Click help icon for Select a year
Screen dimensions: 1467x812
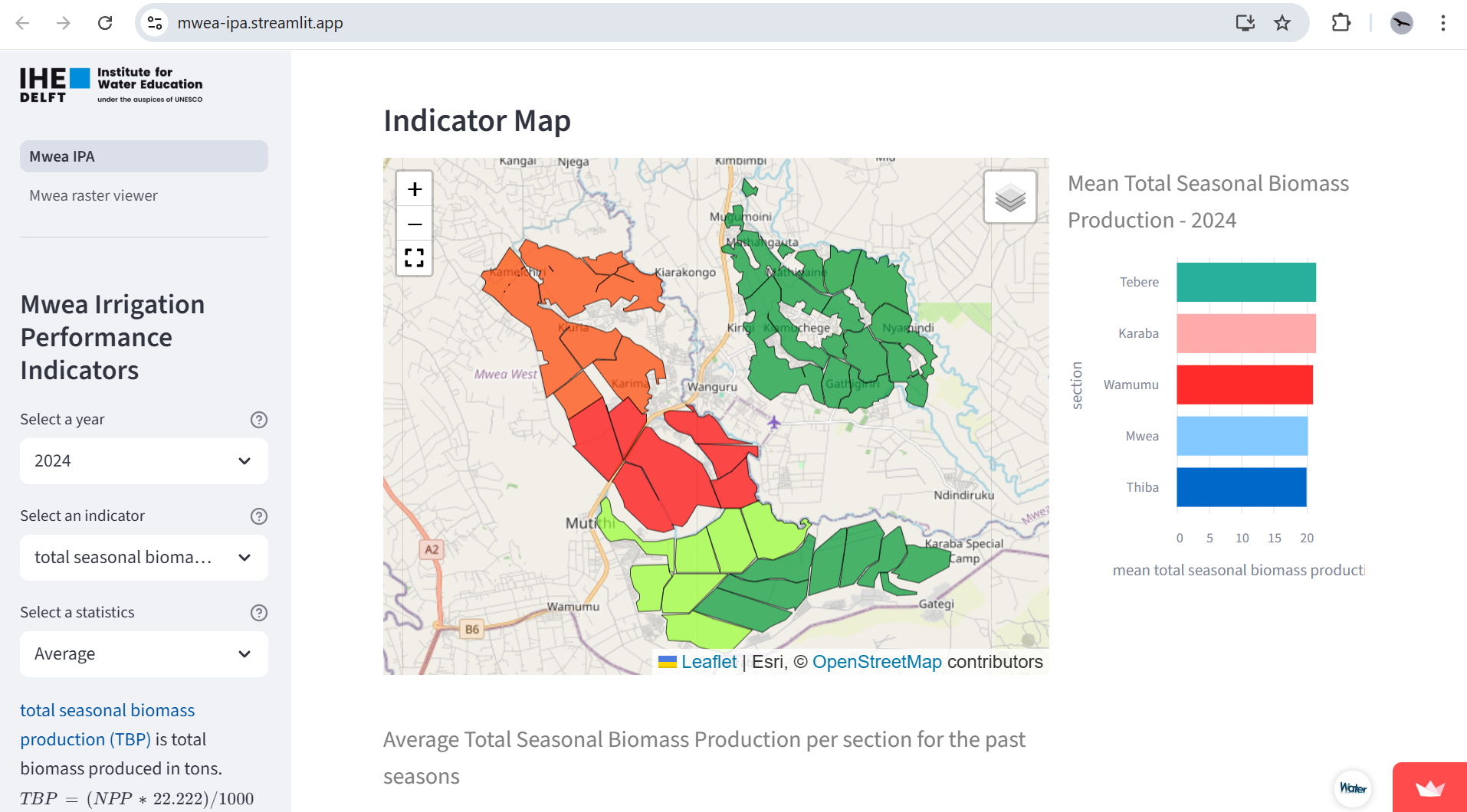[x=259, y=420]
